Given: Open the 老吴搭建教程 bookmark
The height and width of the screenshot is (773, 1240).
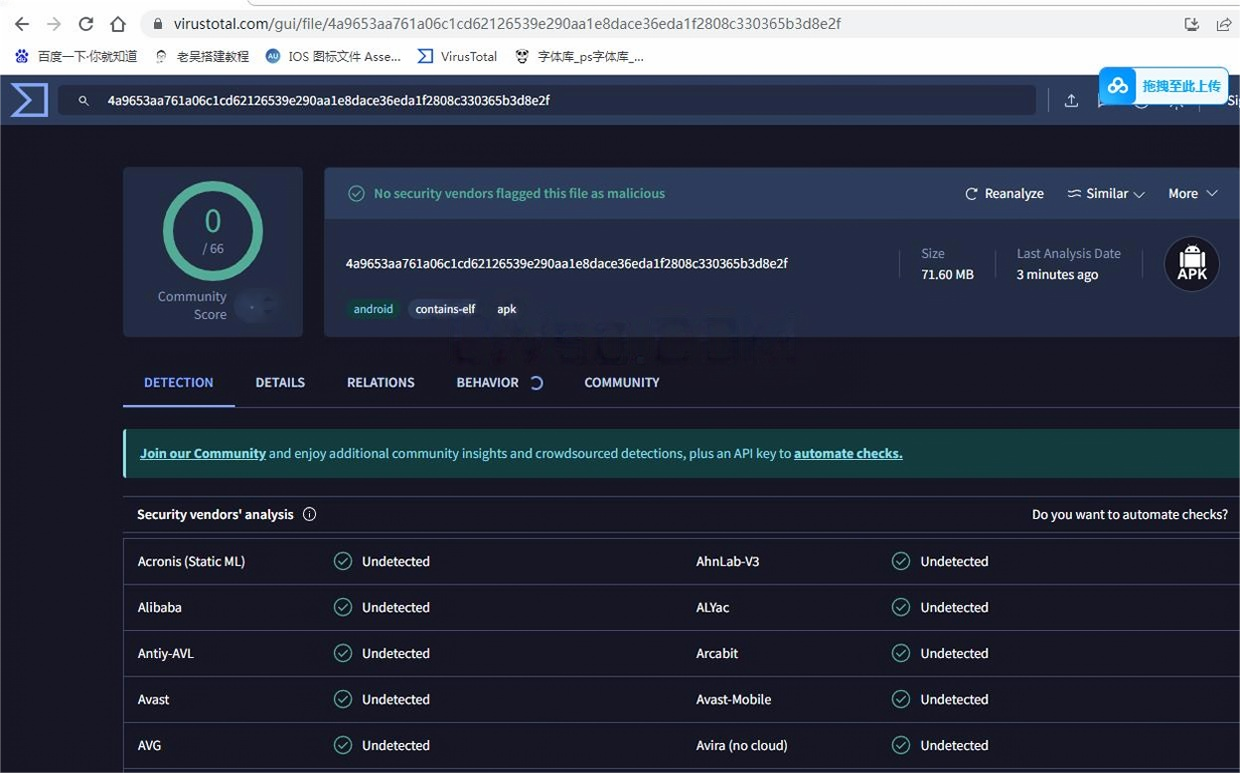Looking at the screenshot, I should click(202, 56).
